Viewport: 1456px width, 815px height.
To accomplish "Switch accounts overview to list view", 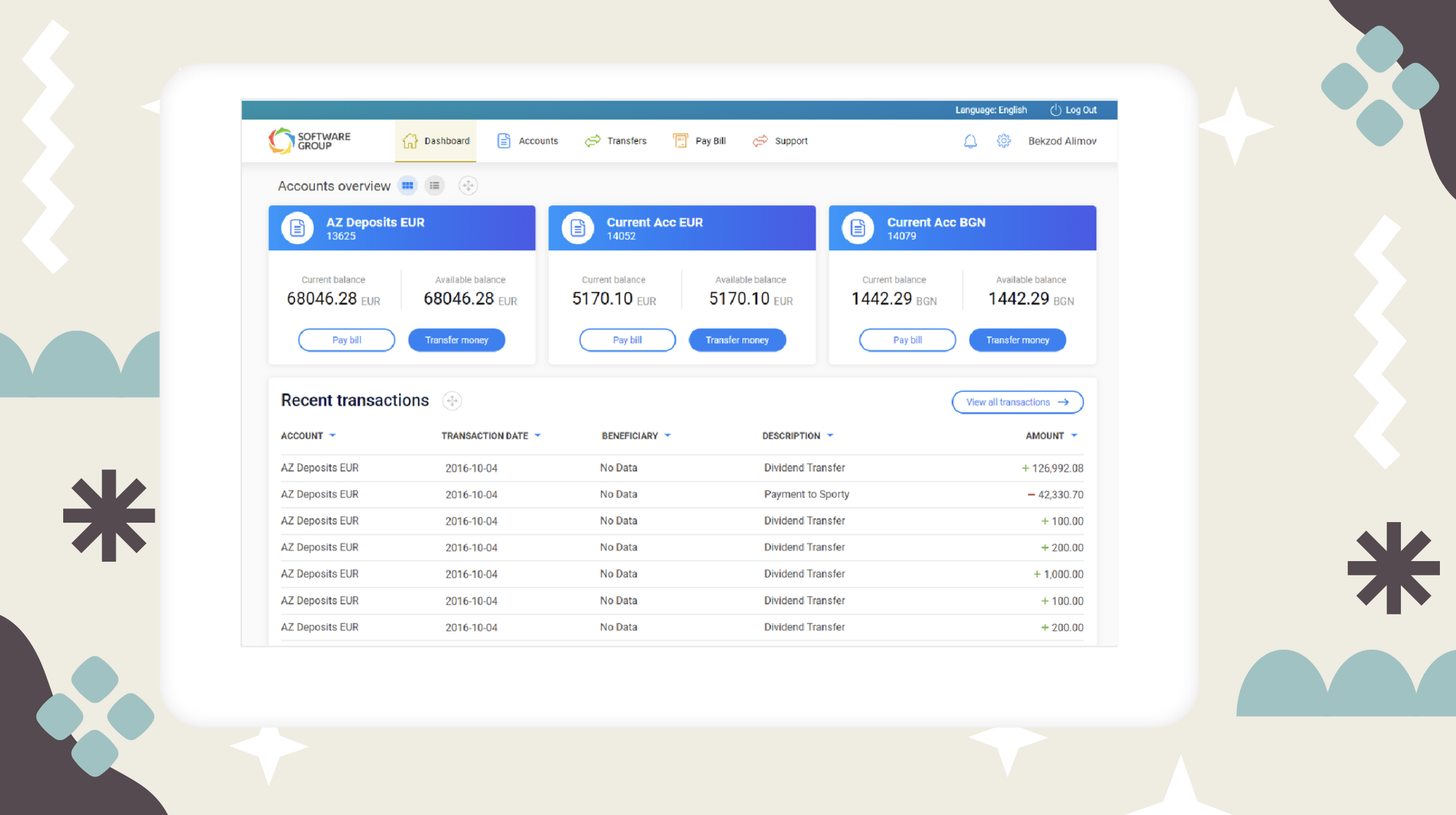I will [435, 186].
